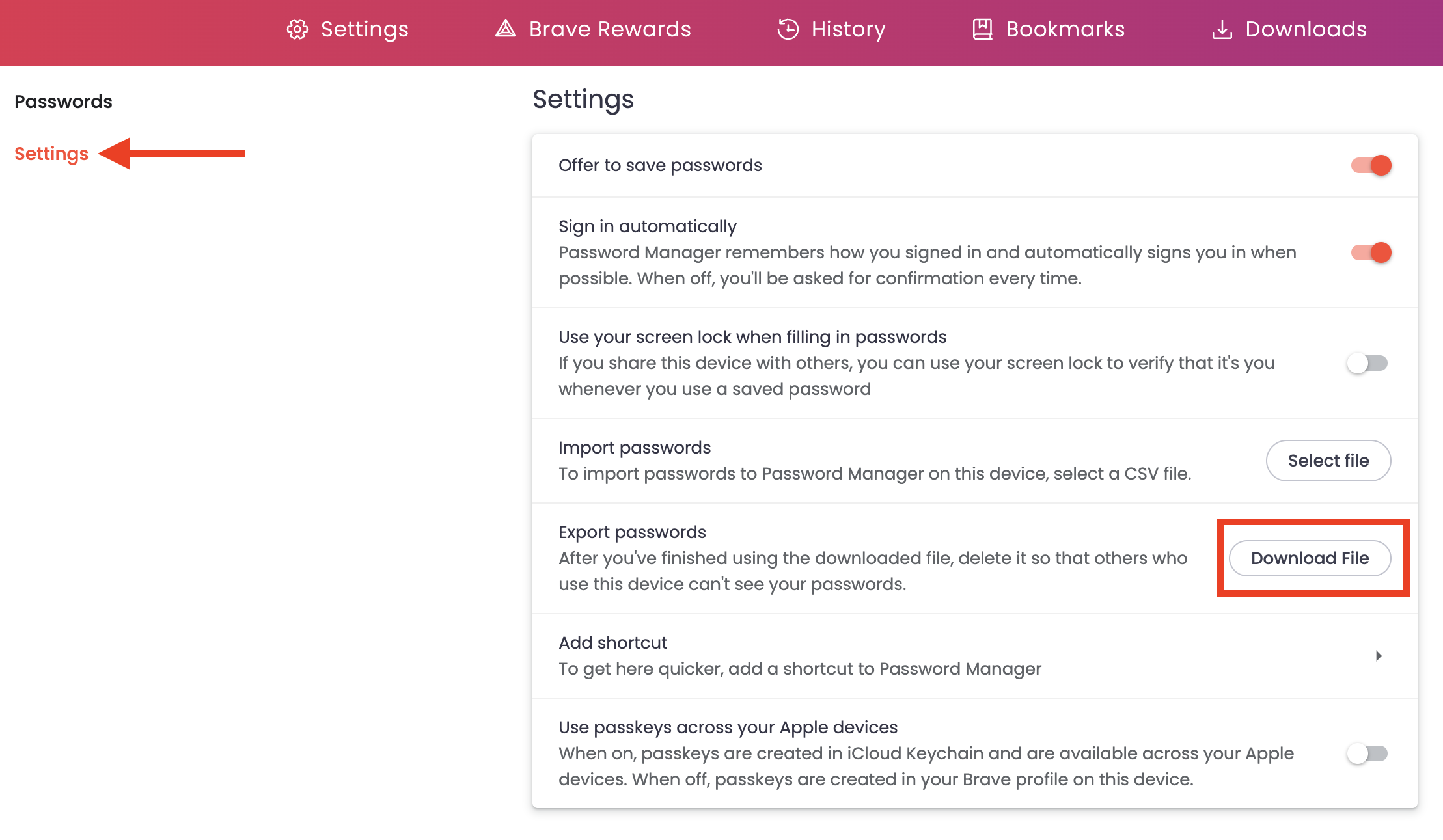Click the History clock icon
Image resolution: width=1443 pixels, height=840 pixels.
point(788,29)
